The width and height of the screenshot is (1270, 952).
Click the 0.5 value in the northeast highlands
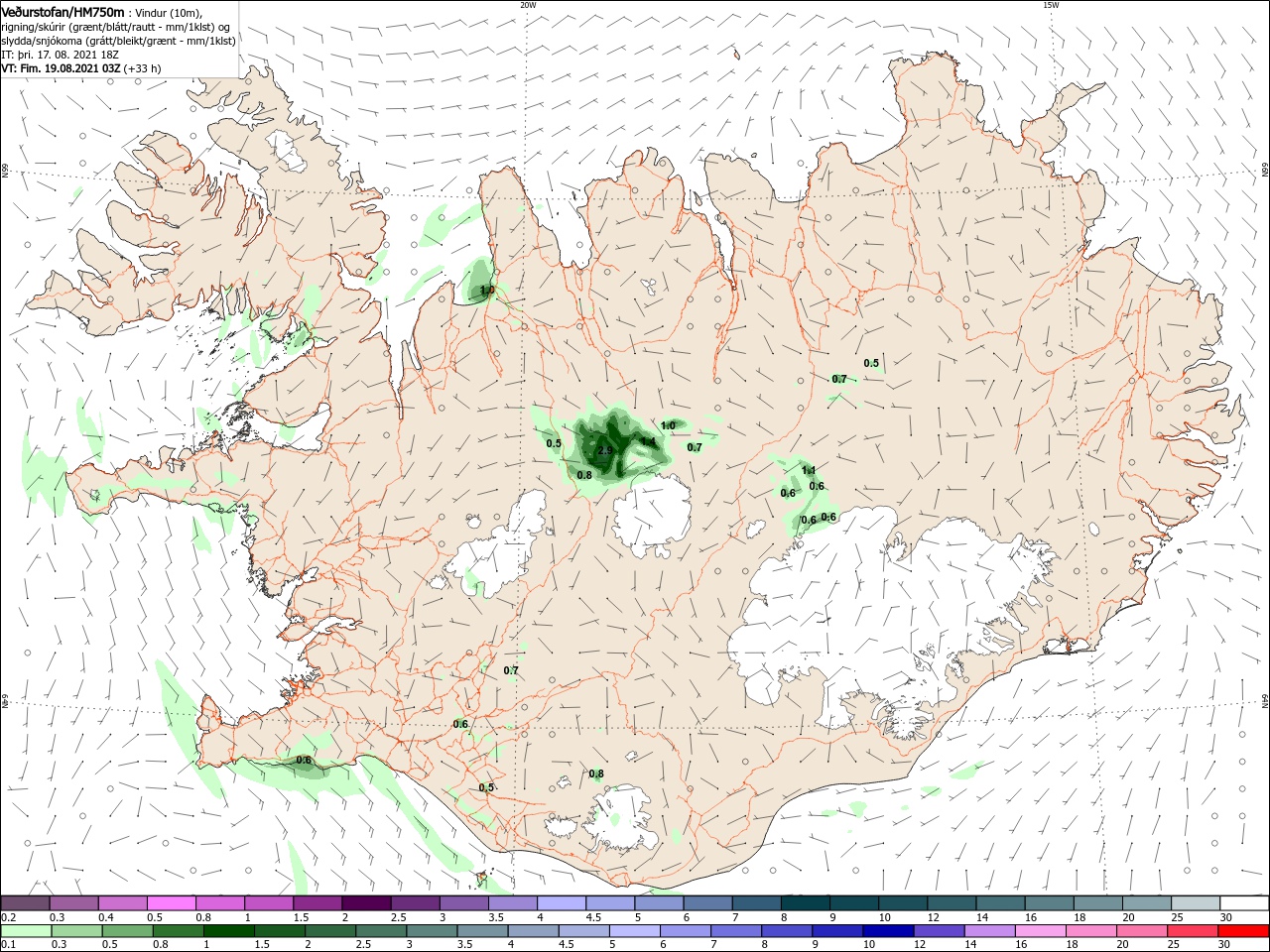tap(871, 364)
